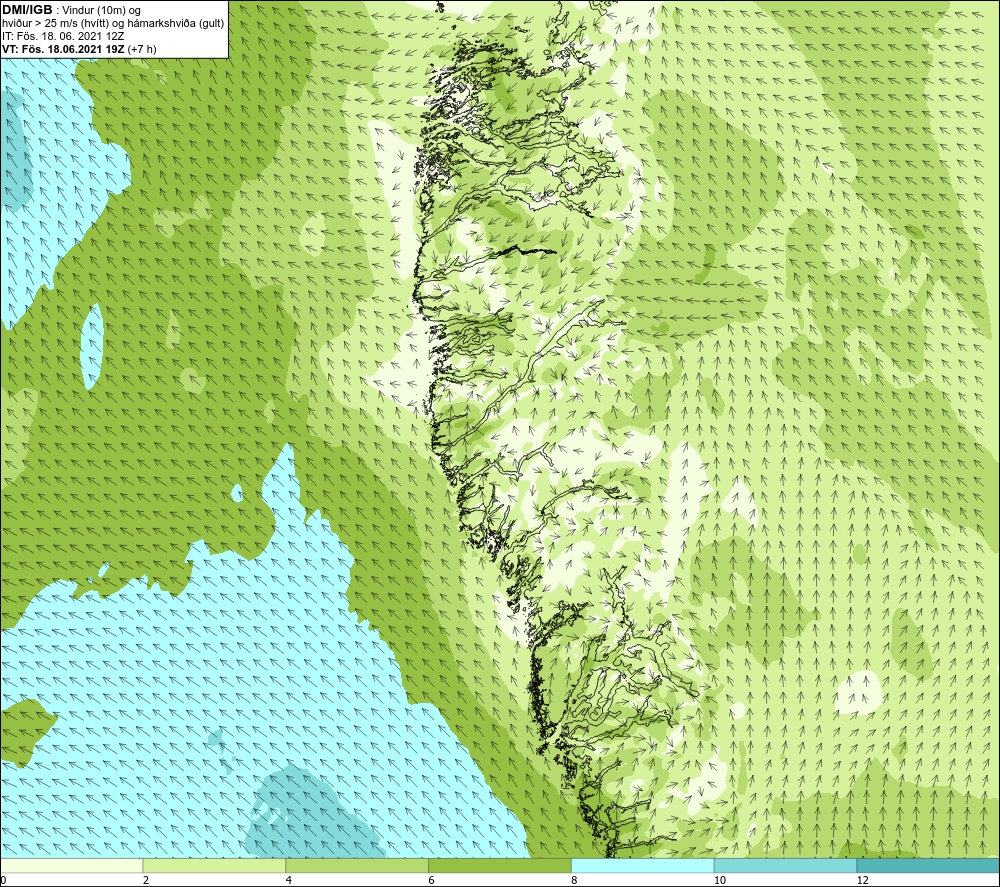The width and height of the screenshot is (1000, 887).
Task: Click the DMI/IGB title text
Action: (27, 10)
